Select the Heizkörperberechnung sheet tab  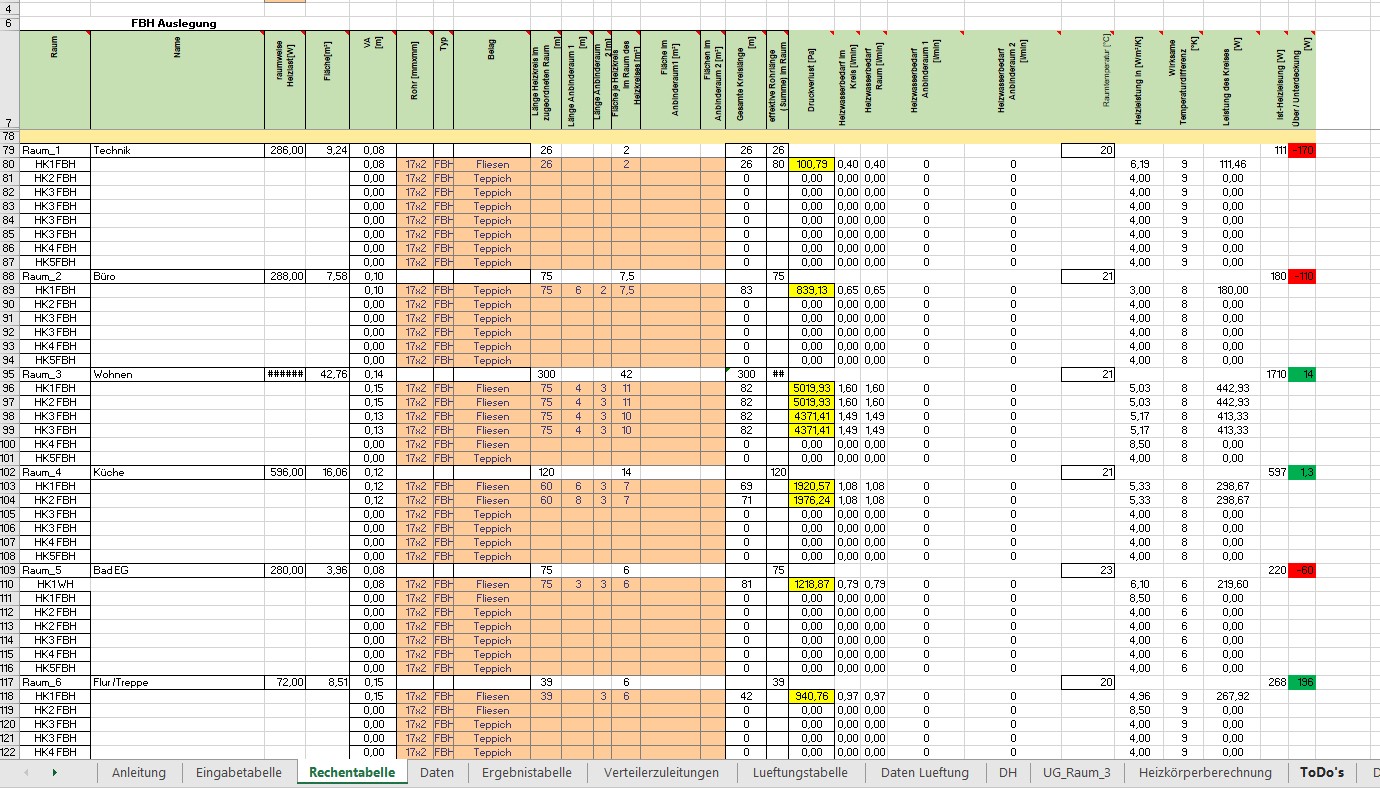coord(1205,772)
